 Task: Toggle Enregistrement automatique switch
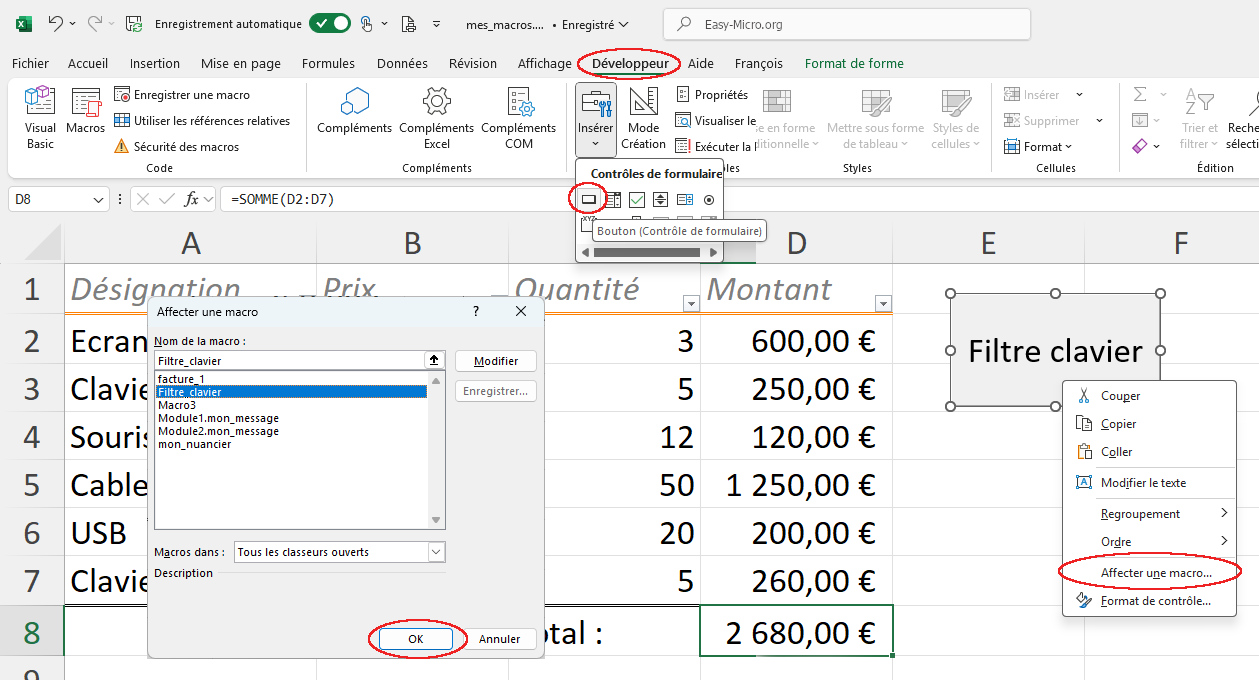(x=329, y=23)
